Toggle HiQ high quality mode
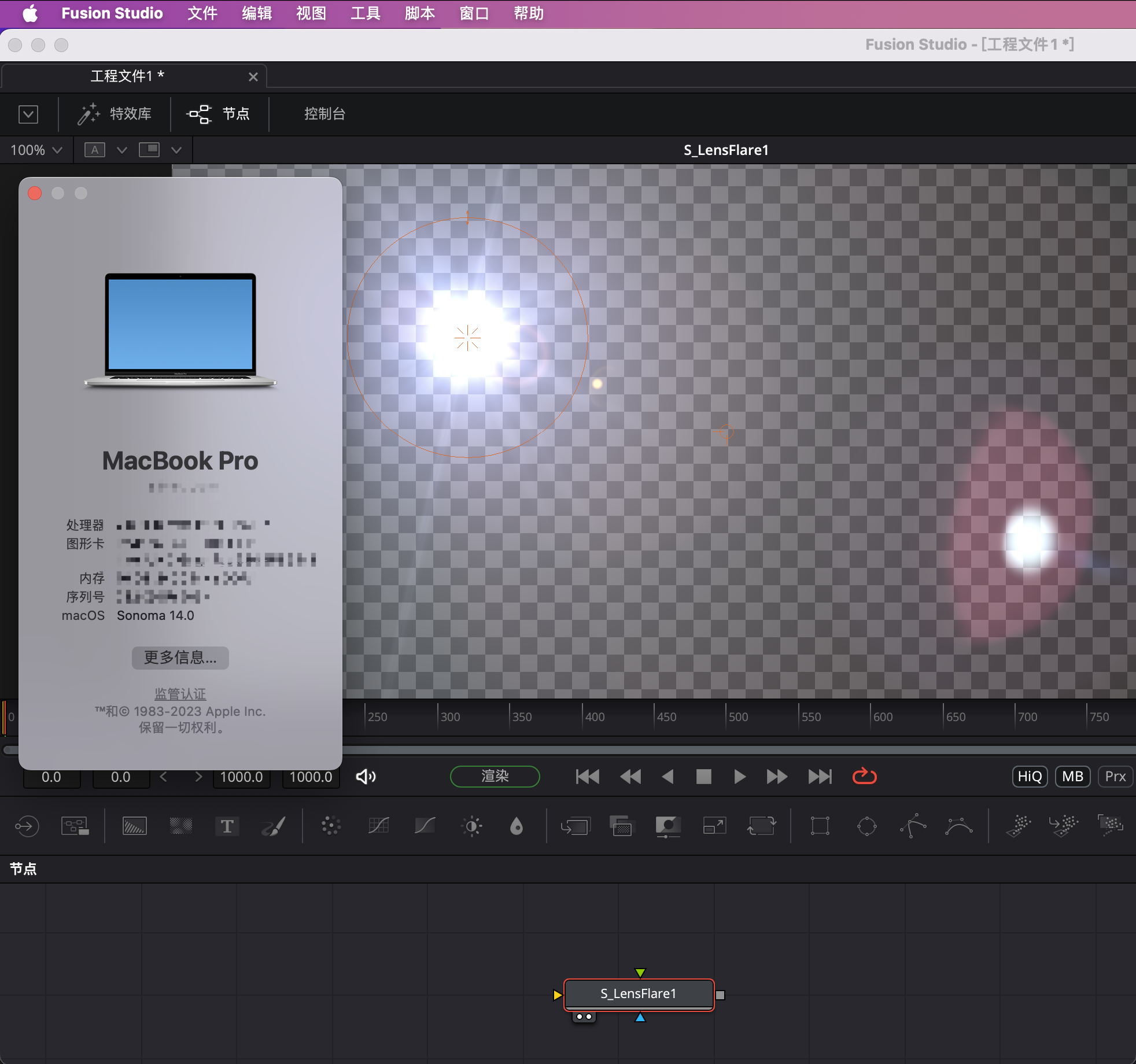Screen dimensions: 1136x1064 coord(1030,777)
